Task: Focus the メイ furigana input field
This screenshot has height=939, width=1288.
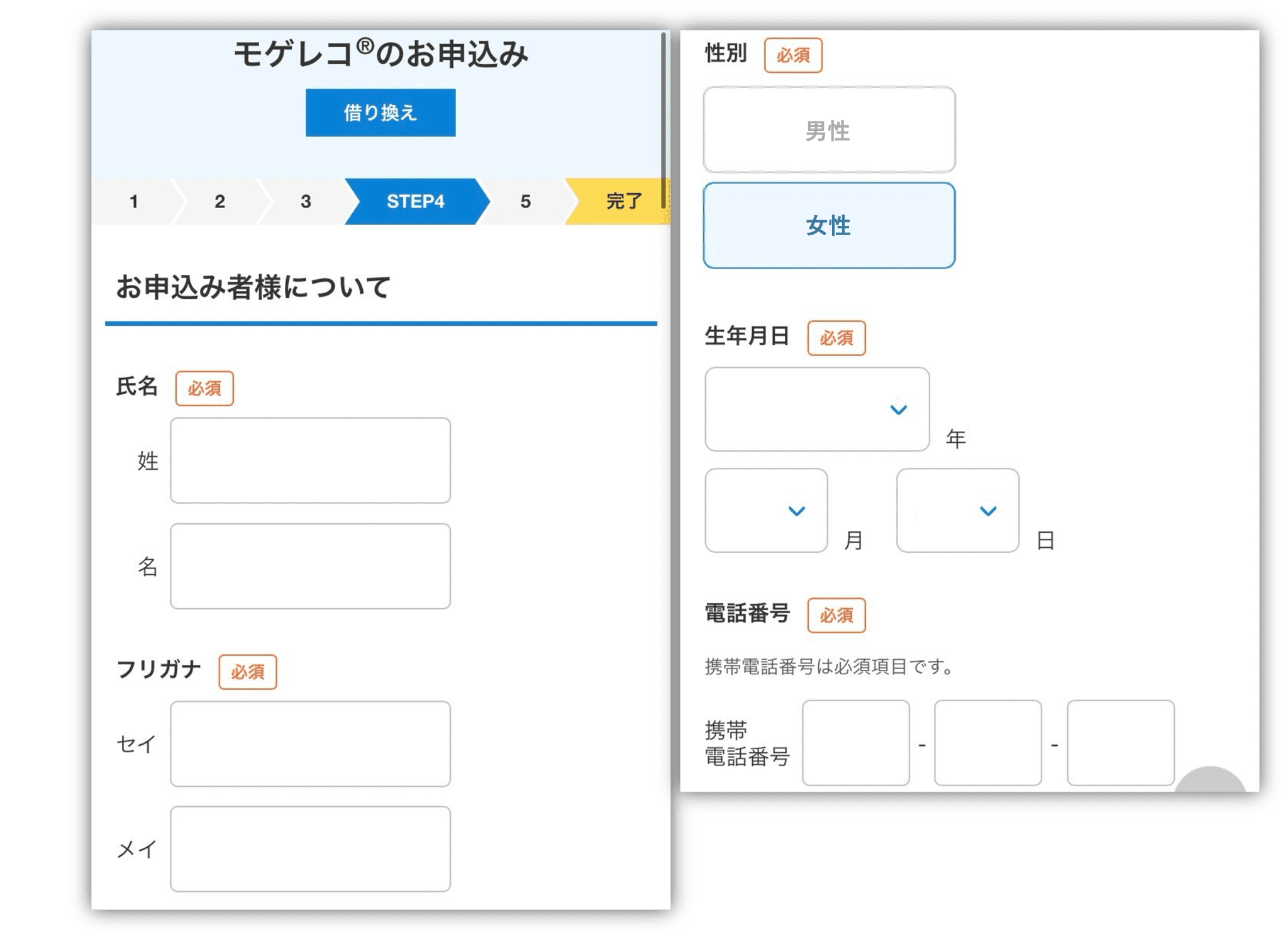Action: [310, 849]
